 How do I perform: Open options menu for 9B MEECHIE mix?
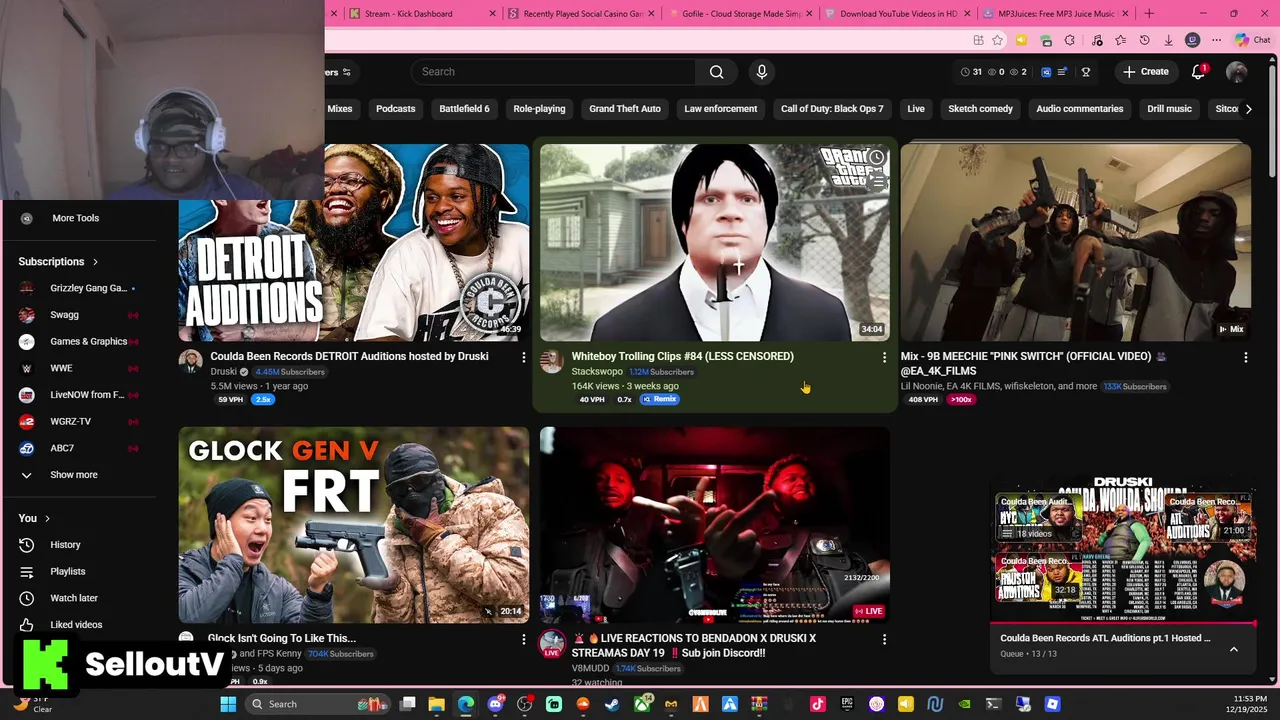coord(1245,357)
